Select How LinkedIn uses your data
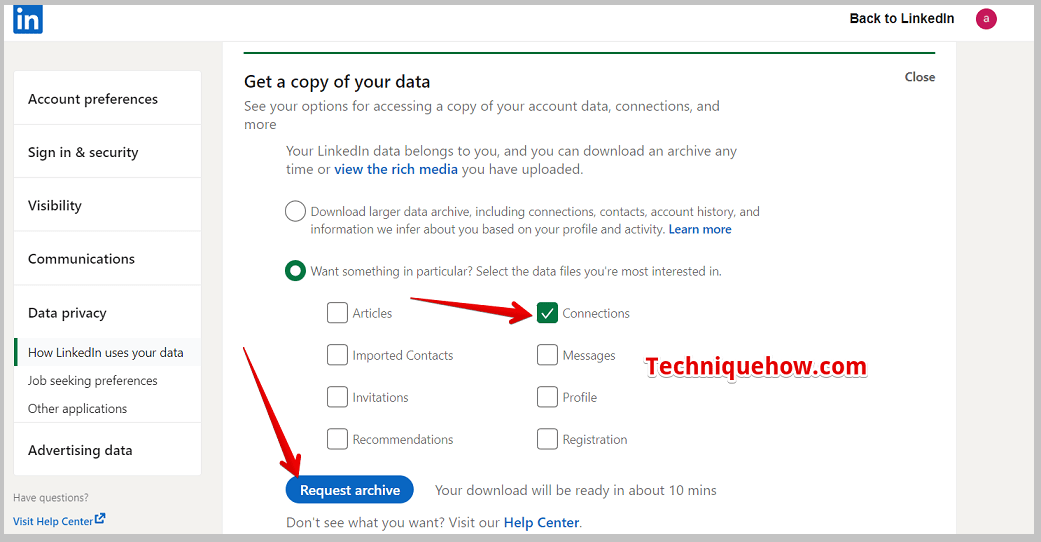The image size is (1041, 542). click(x=108, y=352)
